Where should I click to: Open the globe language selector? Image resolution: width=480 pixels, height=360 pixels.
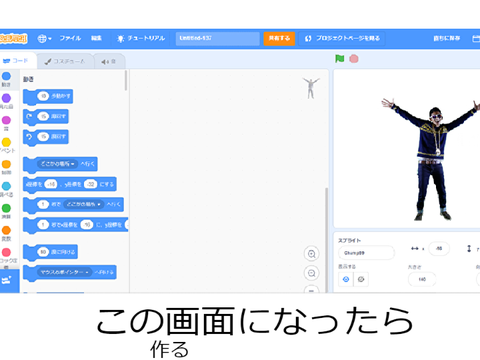click(44, 39)
